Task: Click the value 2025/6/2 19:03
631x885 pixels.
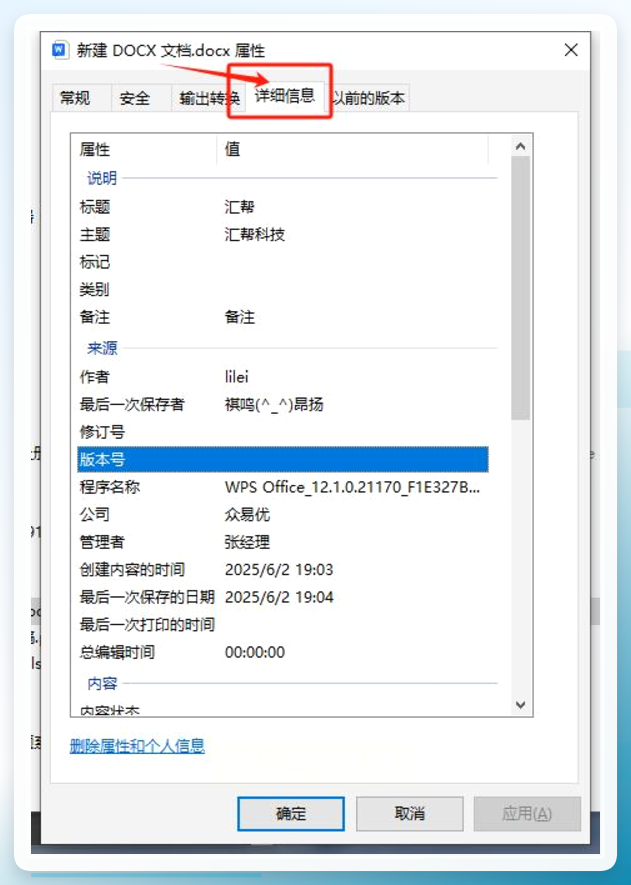Action: 279,569
